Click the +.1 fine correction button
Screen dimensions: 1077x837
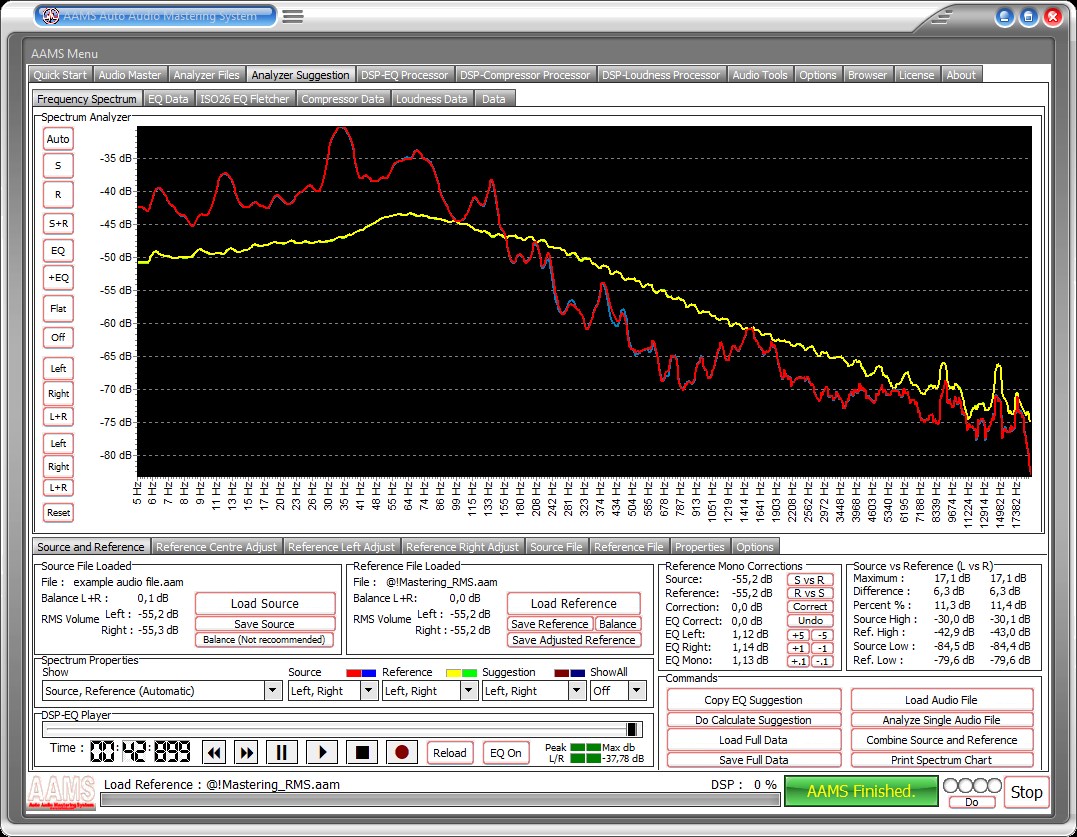coord(798,661)
